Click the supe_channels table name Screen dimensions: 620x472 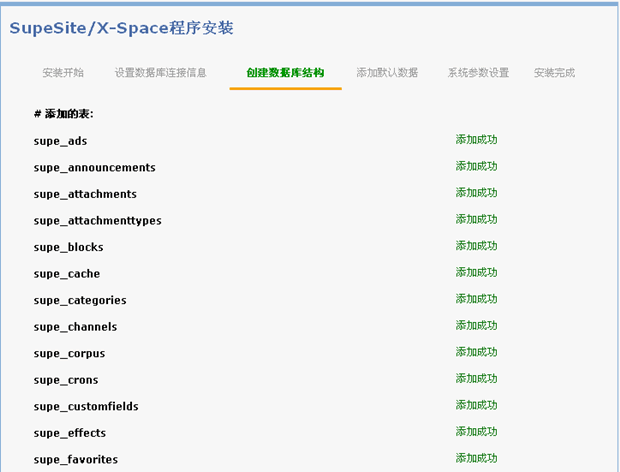pyautogui.click(x=76, y=327)
